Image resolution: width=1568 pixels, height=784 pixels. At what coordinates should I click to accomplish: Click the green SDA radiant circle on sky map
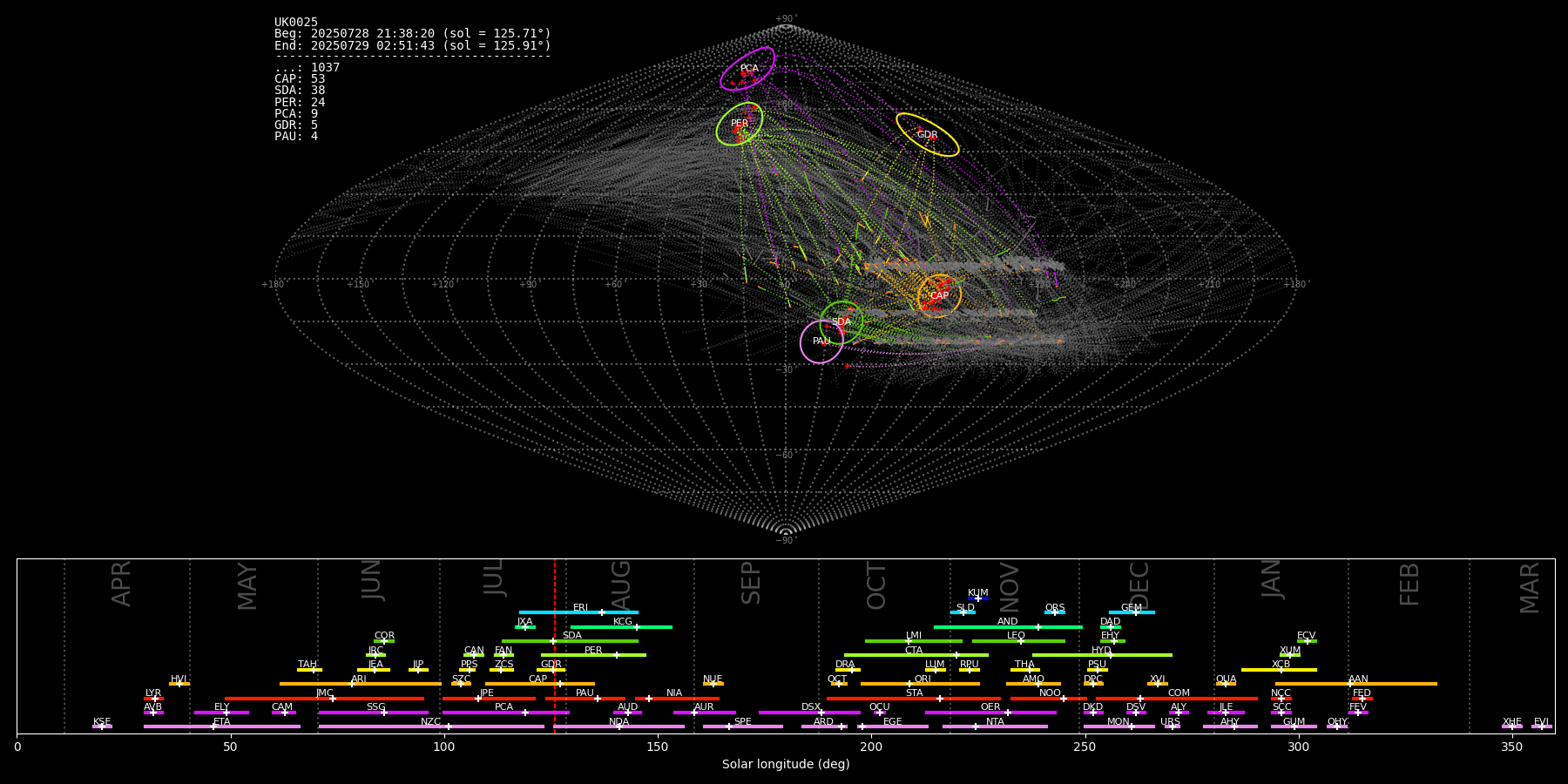(x=842, y=322)
